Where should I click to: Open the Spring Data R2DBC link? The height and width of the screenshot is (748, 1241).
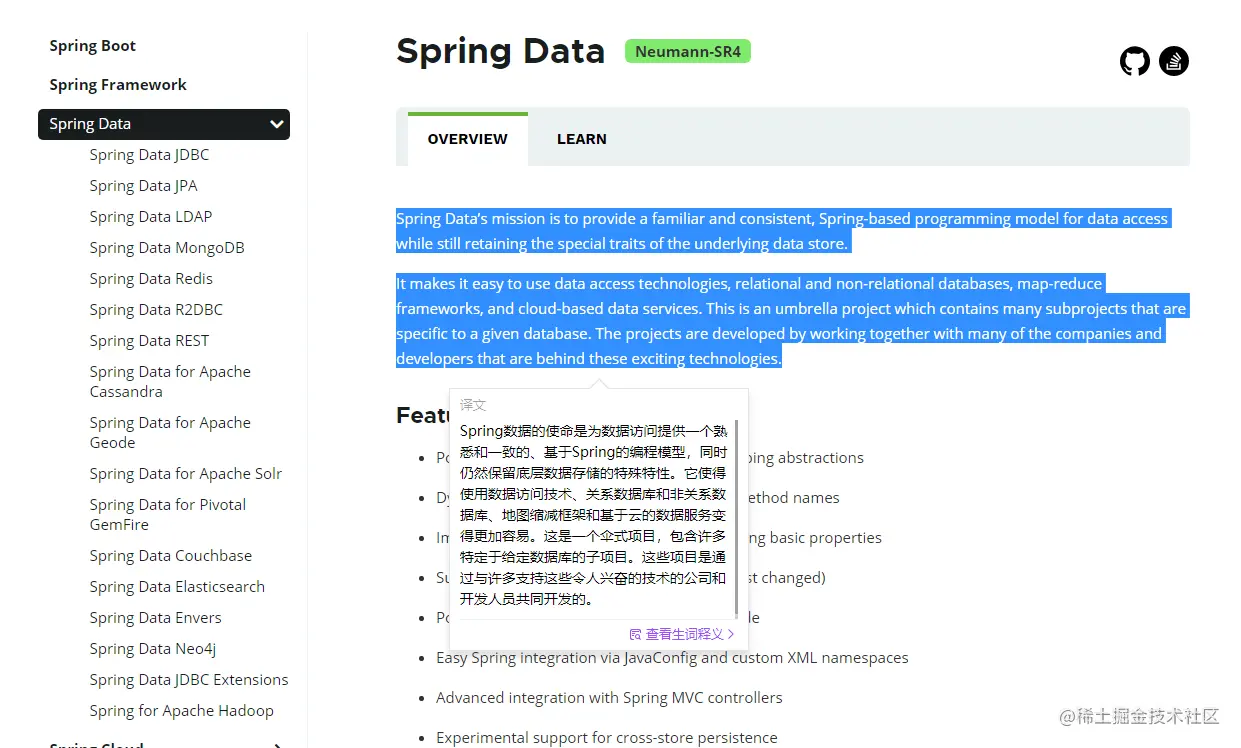[156, 310]
